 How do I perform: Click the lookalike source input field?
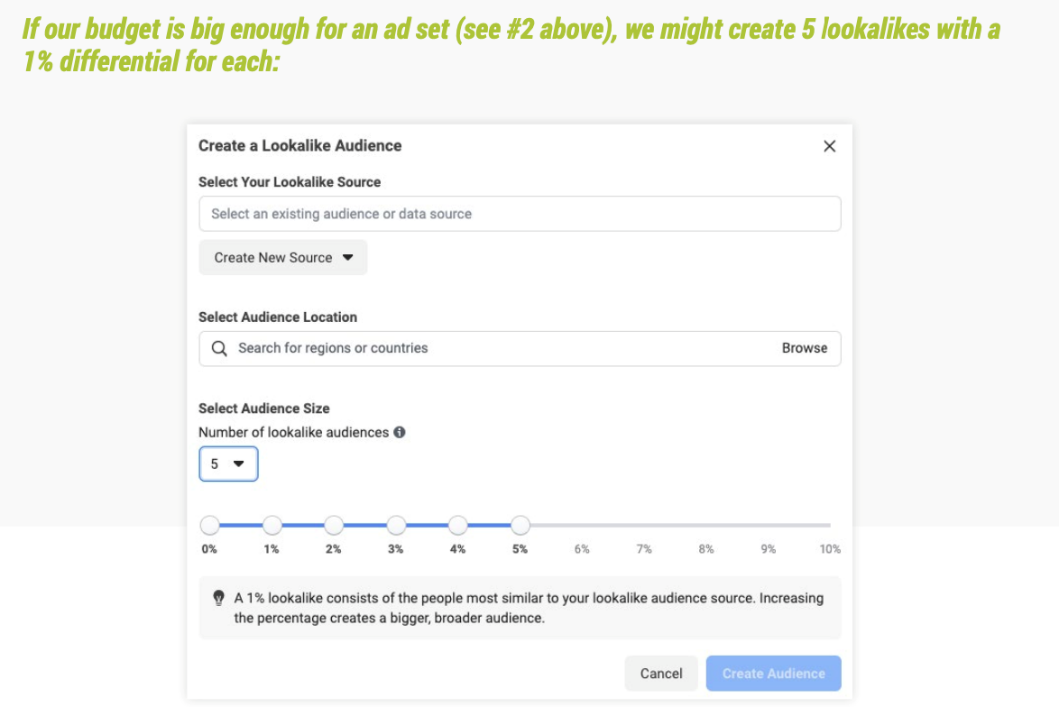(x=520, y=214)
